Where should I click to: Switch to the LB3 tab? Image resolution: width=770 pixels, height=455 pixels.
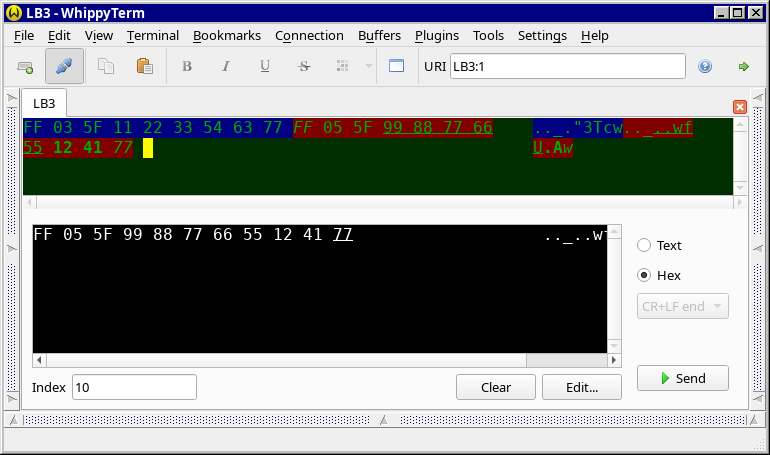(x=44, y=103)
